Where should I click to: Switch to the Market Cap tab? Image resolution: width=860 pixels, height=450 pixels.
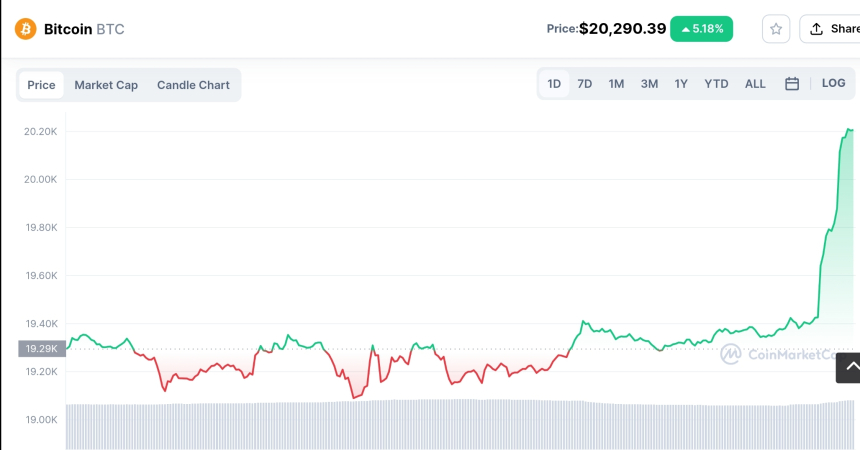tap(106, 85)
